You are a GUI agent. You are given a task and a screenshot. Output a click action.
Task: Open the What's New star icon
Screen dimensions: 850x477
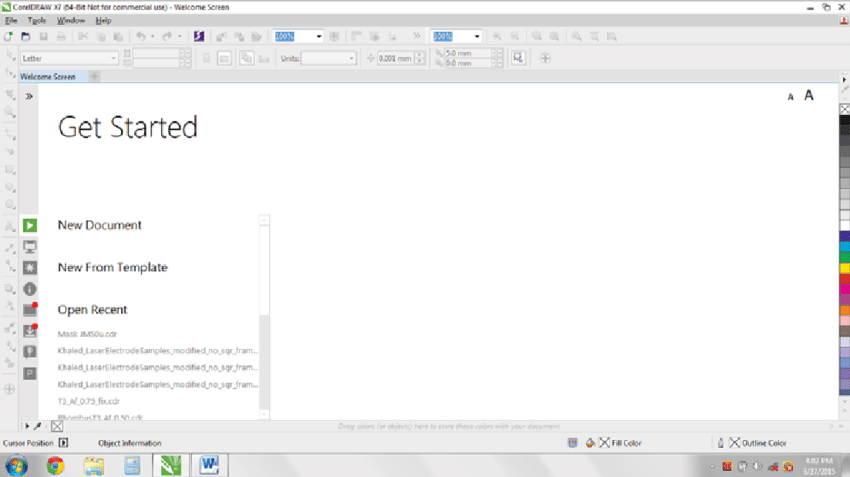[x=30, y=268]
